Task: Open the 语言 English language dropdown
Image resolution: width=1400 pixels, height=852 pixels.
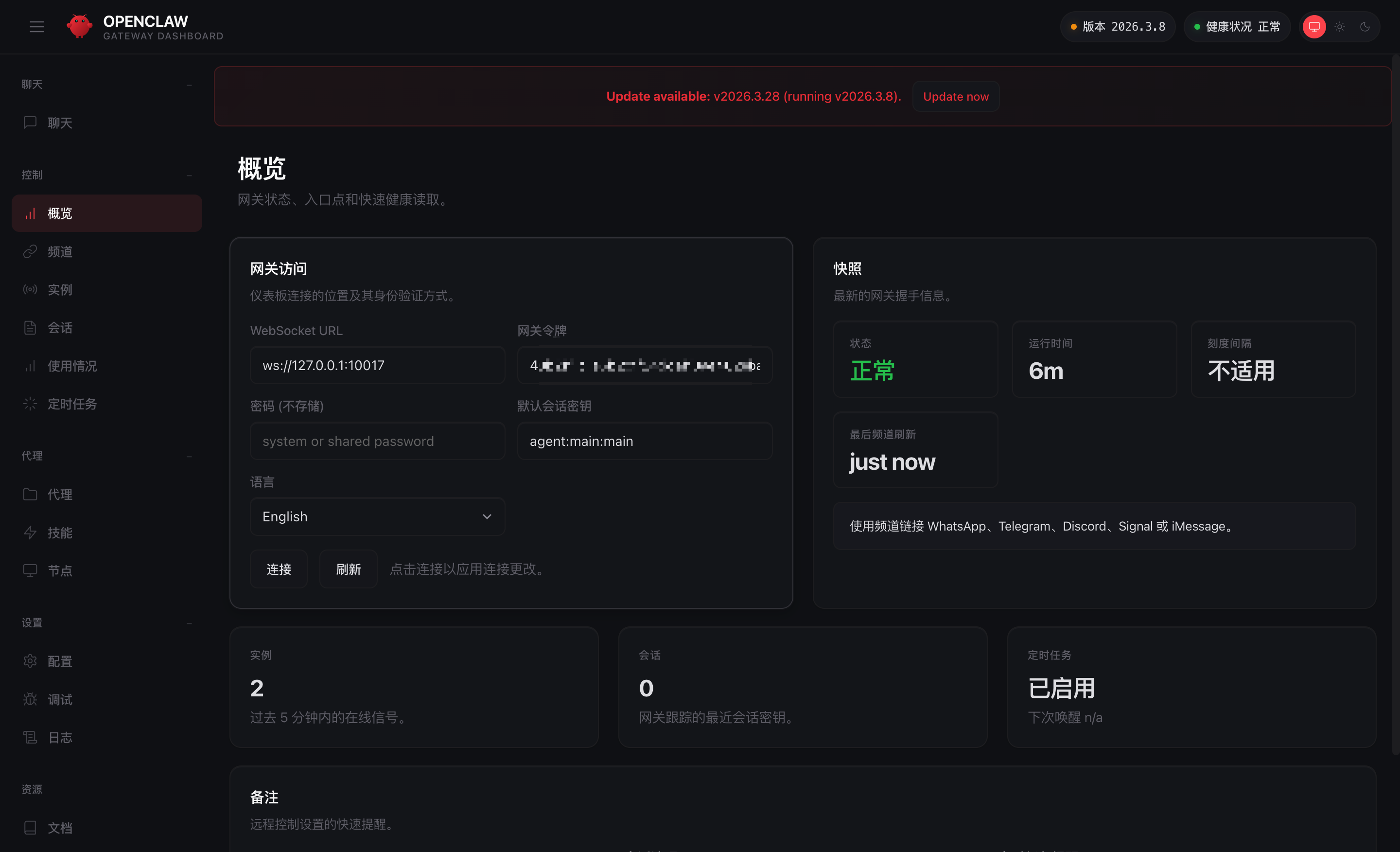Action: pos(377,516)
